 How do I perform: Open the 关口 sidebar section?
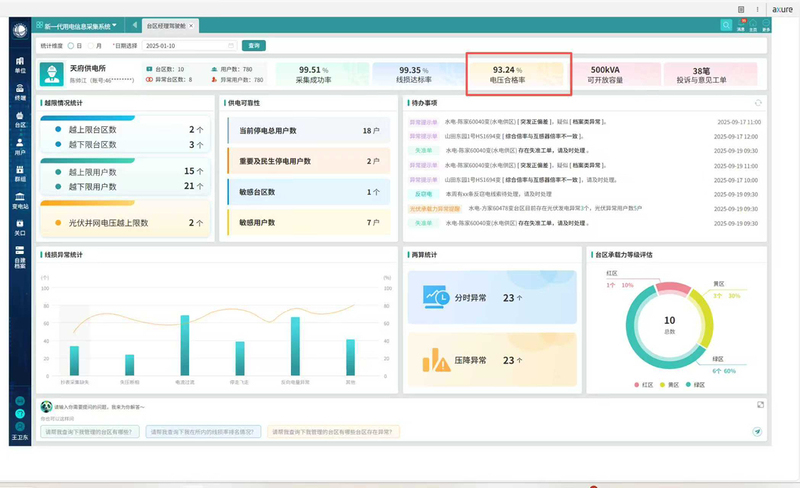pos(20,228)
